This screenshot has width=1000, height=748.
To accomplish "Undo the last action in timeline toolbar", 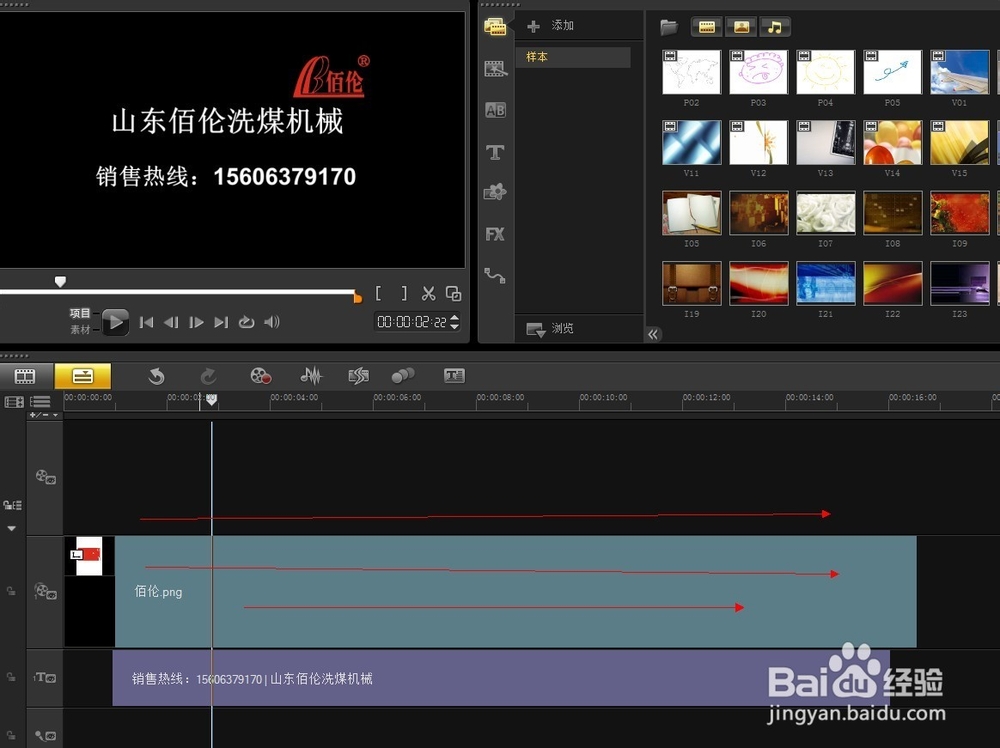I will 156,376.
